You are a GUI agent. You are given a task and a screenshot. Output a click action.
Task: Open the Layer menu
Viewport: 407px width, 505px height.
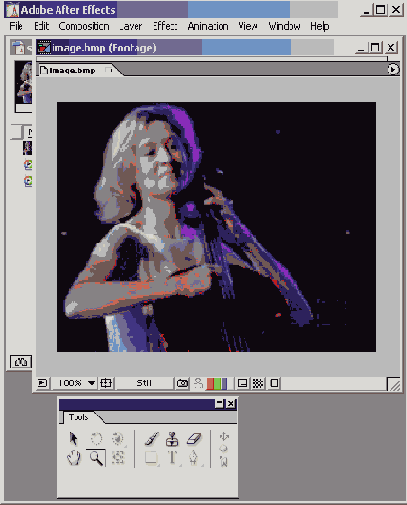click(131, 26)
